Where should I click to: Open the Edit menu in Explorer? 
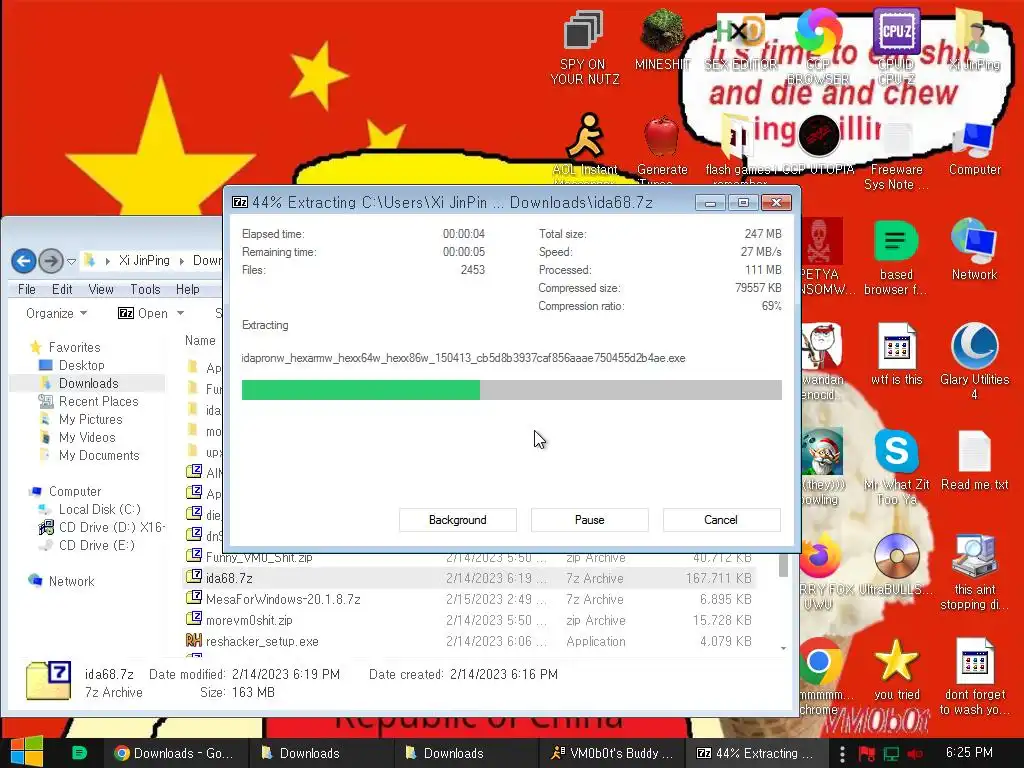pos(62,289)
